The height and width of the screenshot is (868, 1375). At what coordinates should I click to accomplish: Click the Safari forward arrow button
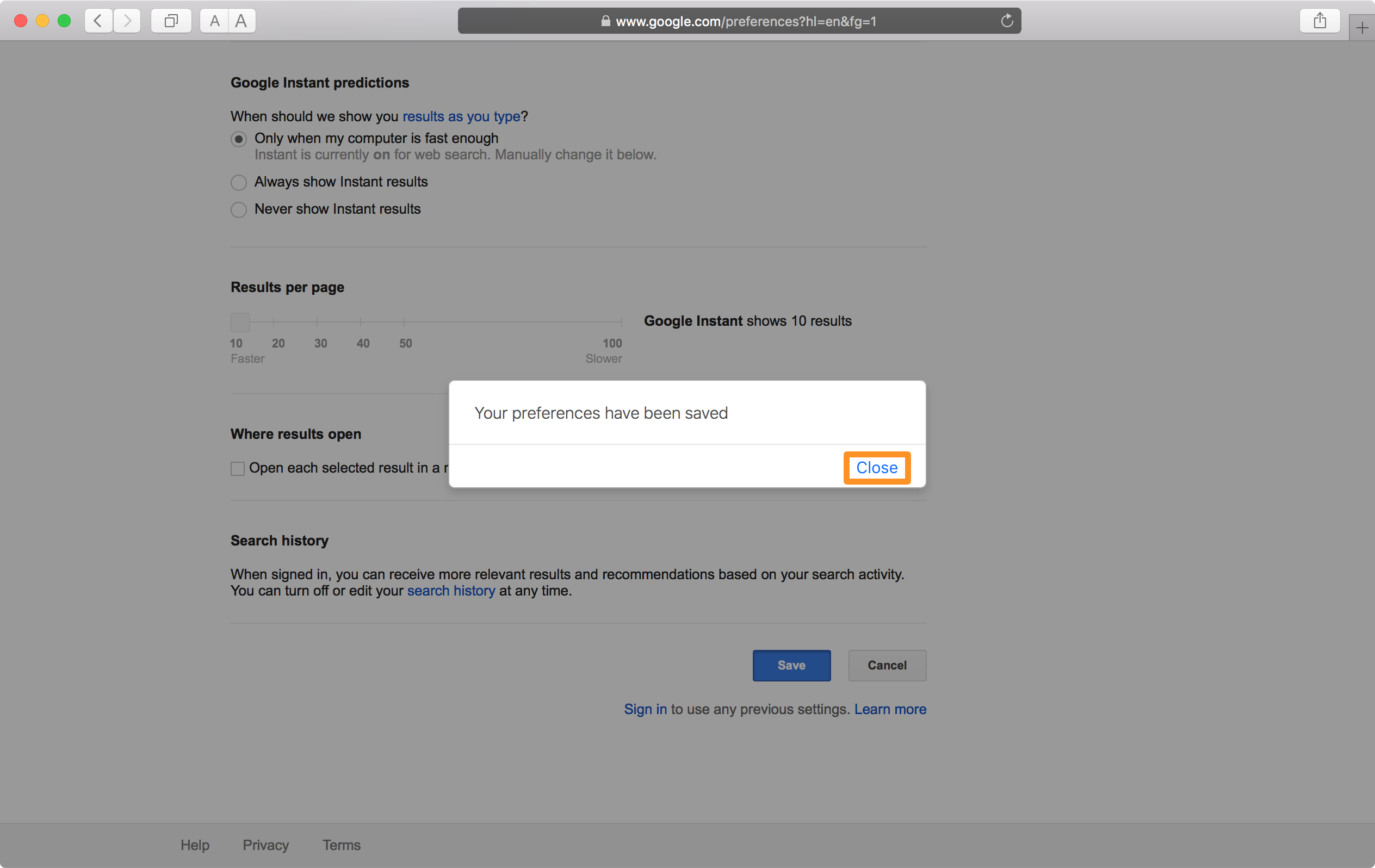coord(127,21)
